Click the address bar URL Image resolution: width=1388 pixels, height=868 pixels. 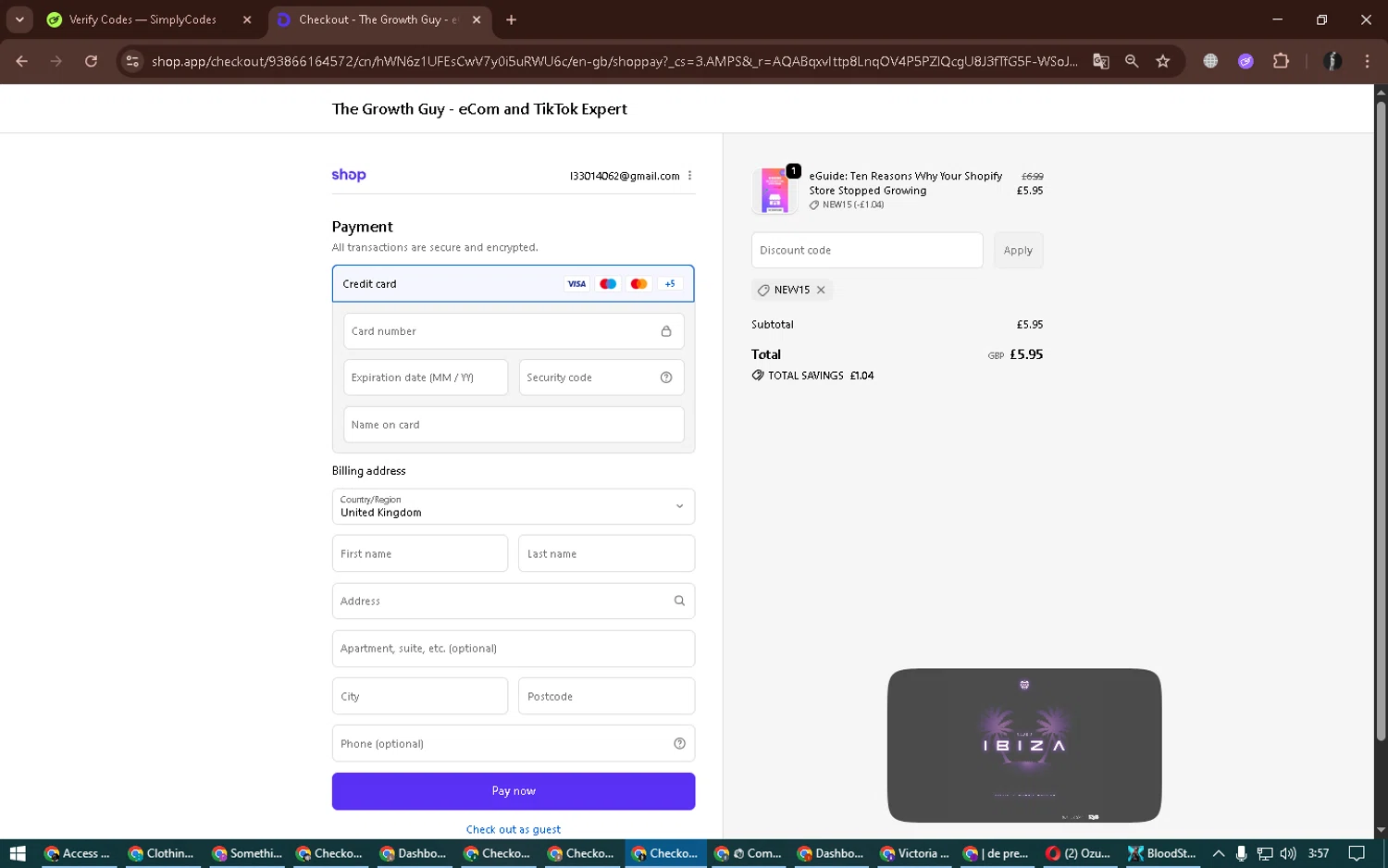click(614, 61)
